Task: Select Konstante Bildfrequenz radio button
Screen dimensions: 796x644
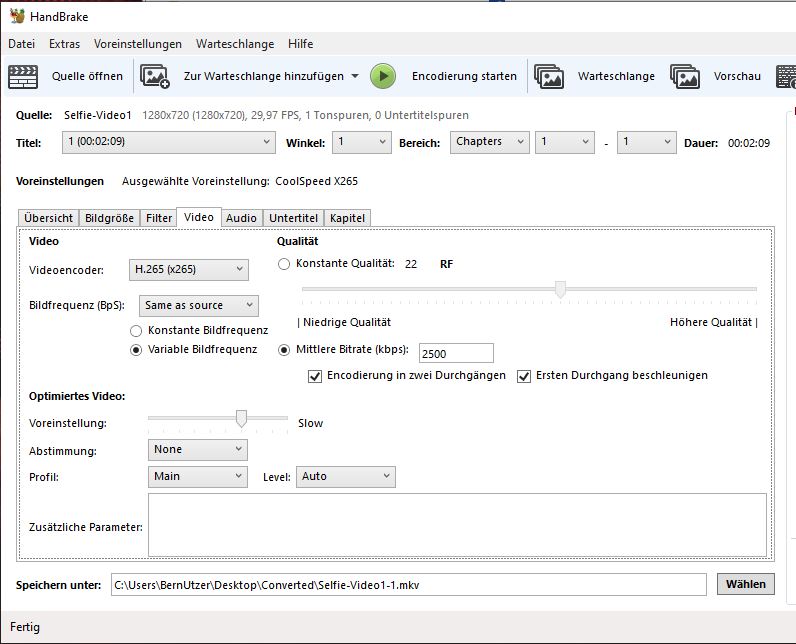Action: [136, 331]
